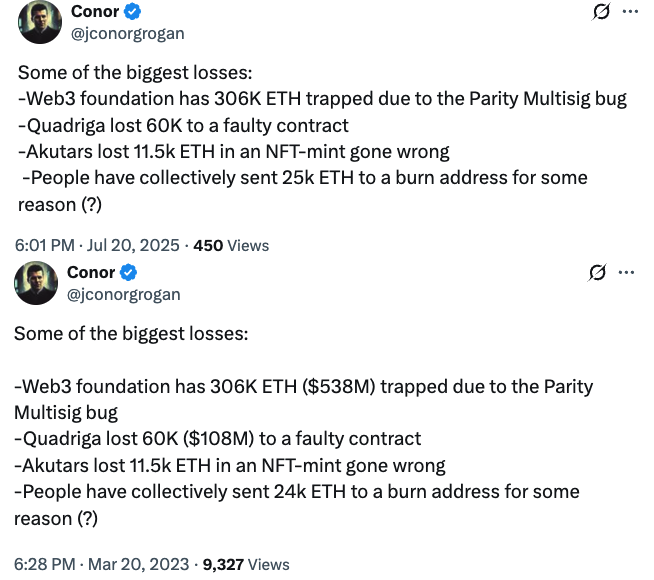Click the 6:01 PM · Jul 20, 2025 timestamp
This screenshot has height=580, width=654.
click(x=98, y=245)
